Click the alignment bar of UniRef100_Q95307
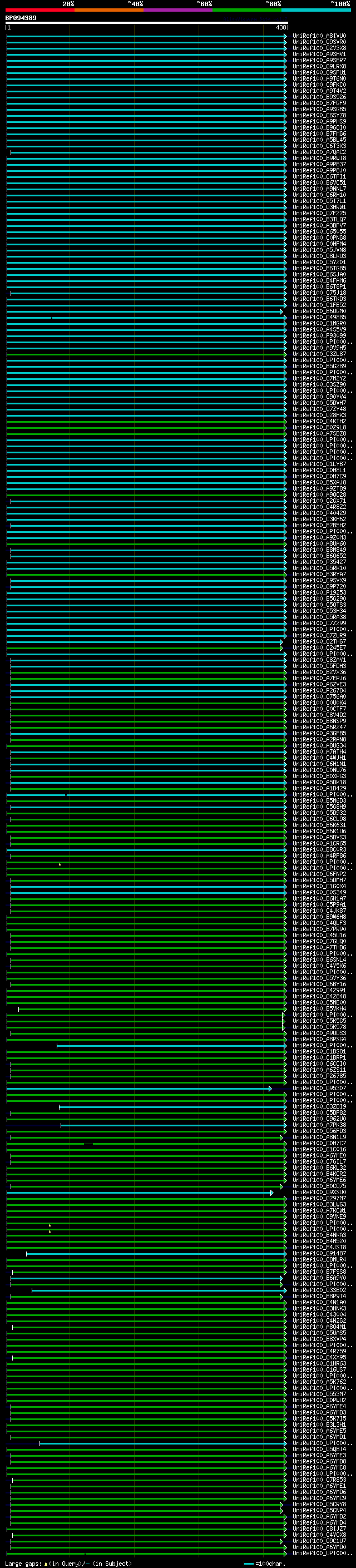 pyautogui.click(x=140, y=1089)
